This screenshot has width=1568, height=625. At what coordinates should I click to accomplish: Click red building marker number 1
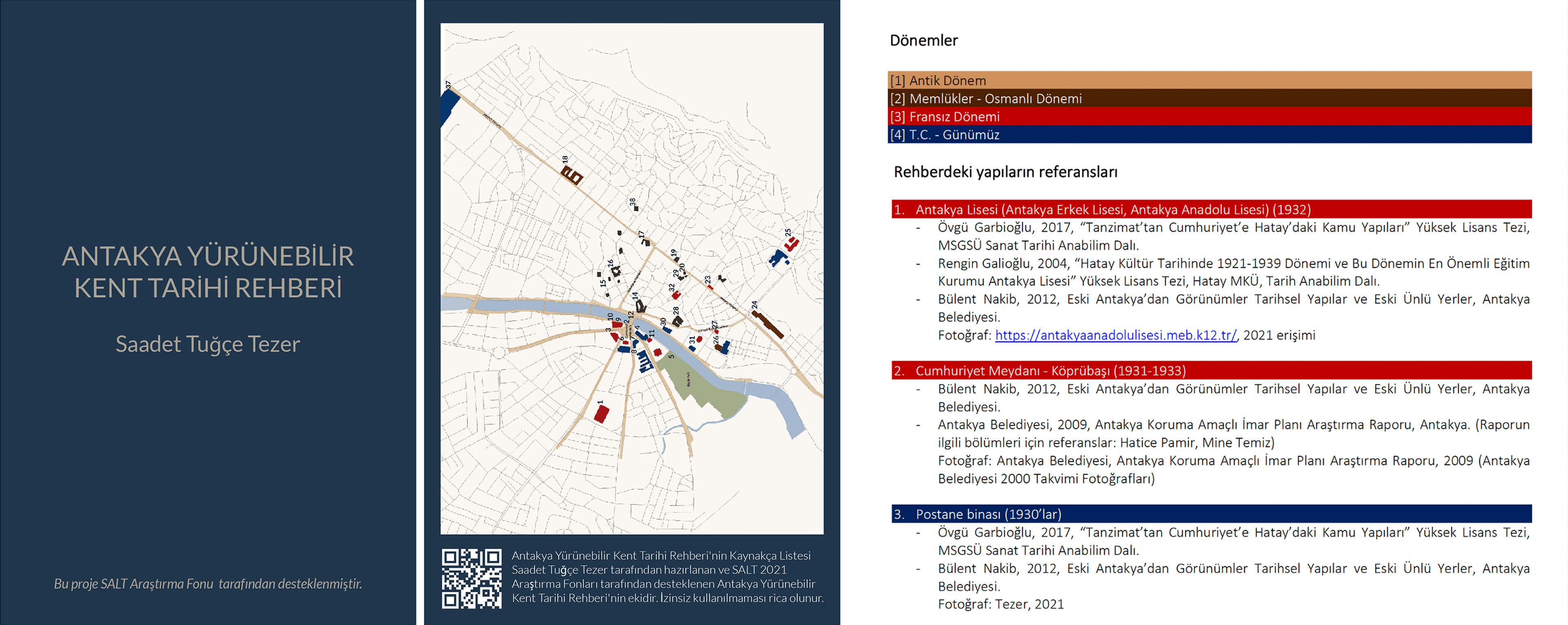(x=601, y=414)
